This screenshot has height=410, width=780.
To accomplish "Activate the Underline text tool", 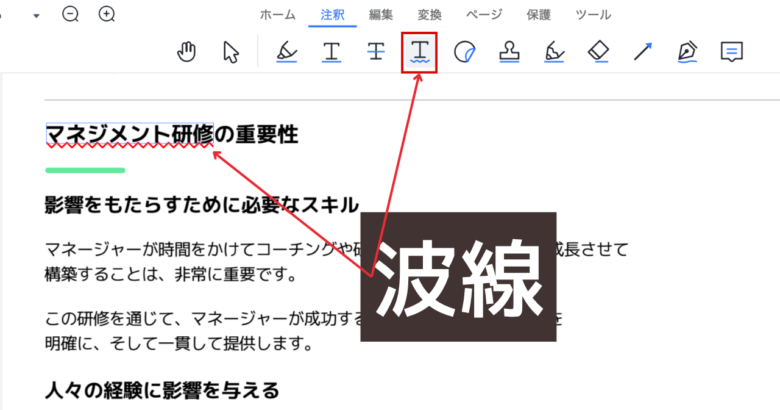I will [x=331, y=52].
